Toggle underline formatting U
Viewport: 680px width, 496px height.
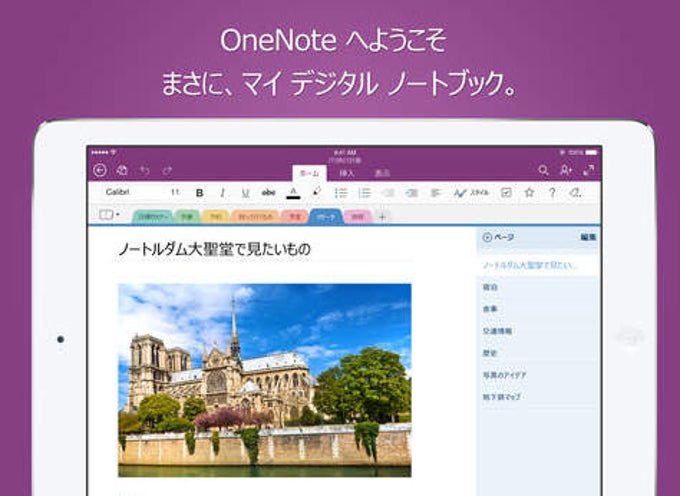click(x=245, y=193)
